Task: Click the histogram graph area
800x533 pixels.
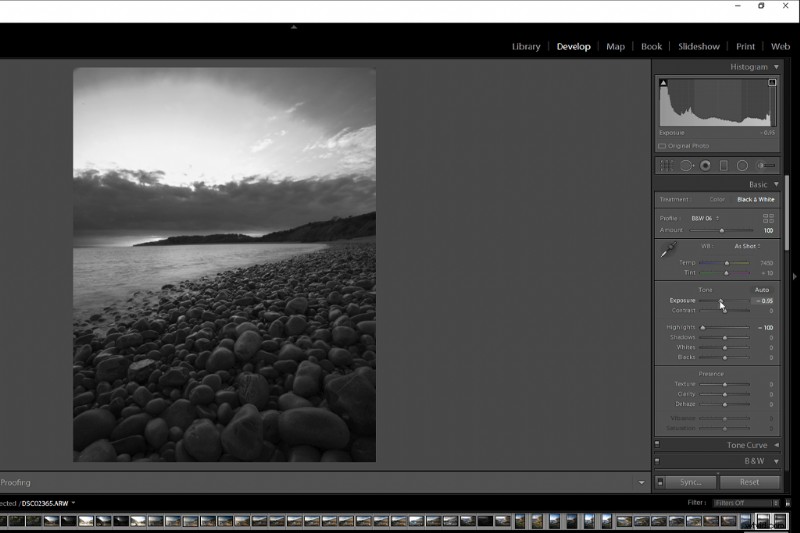Action: 717,103
